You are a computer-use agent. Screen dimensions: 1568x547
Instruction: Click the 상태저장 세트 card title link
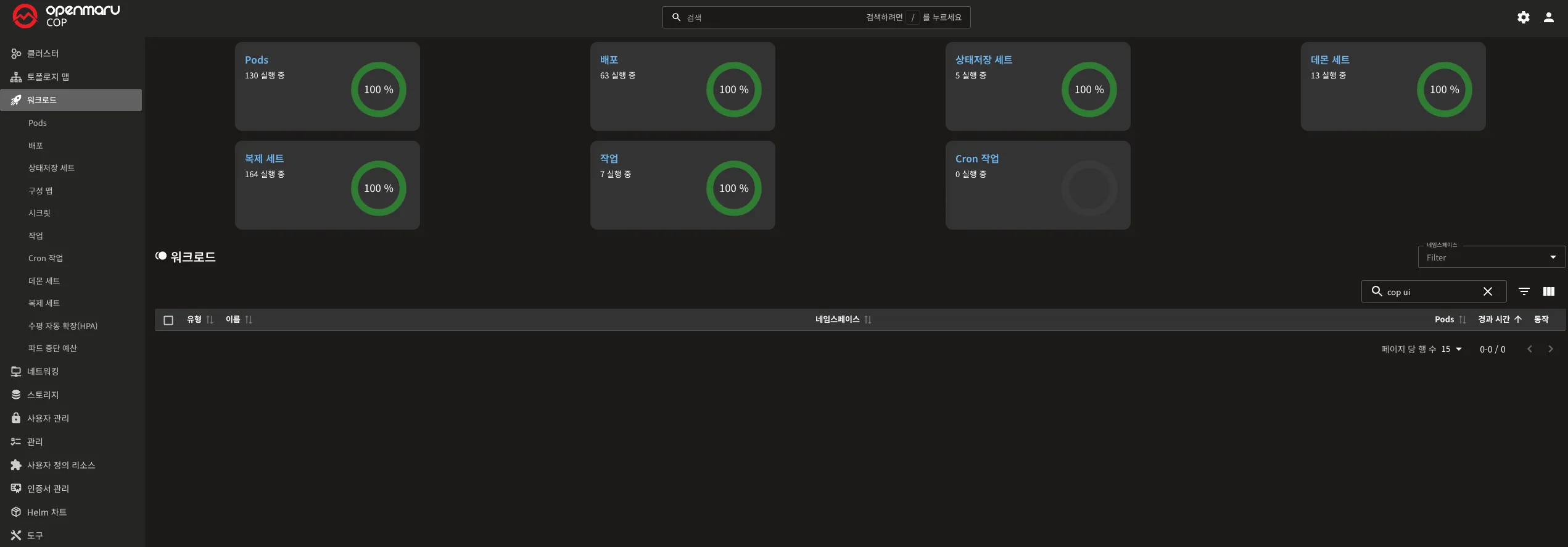[984, 60]
